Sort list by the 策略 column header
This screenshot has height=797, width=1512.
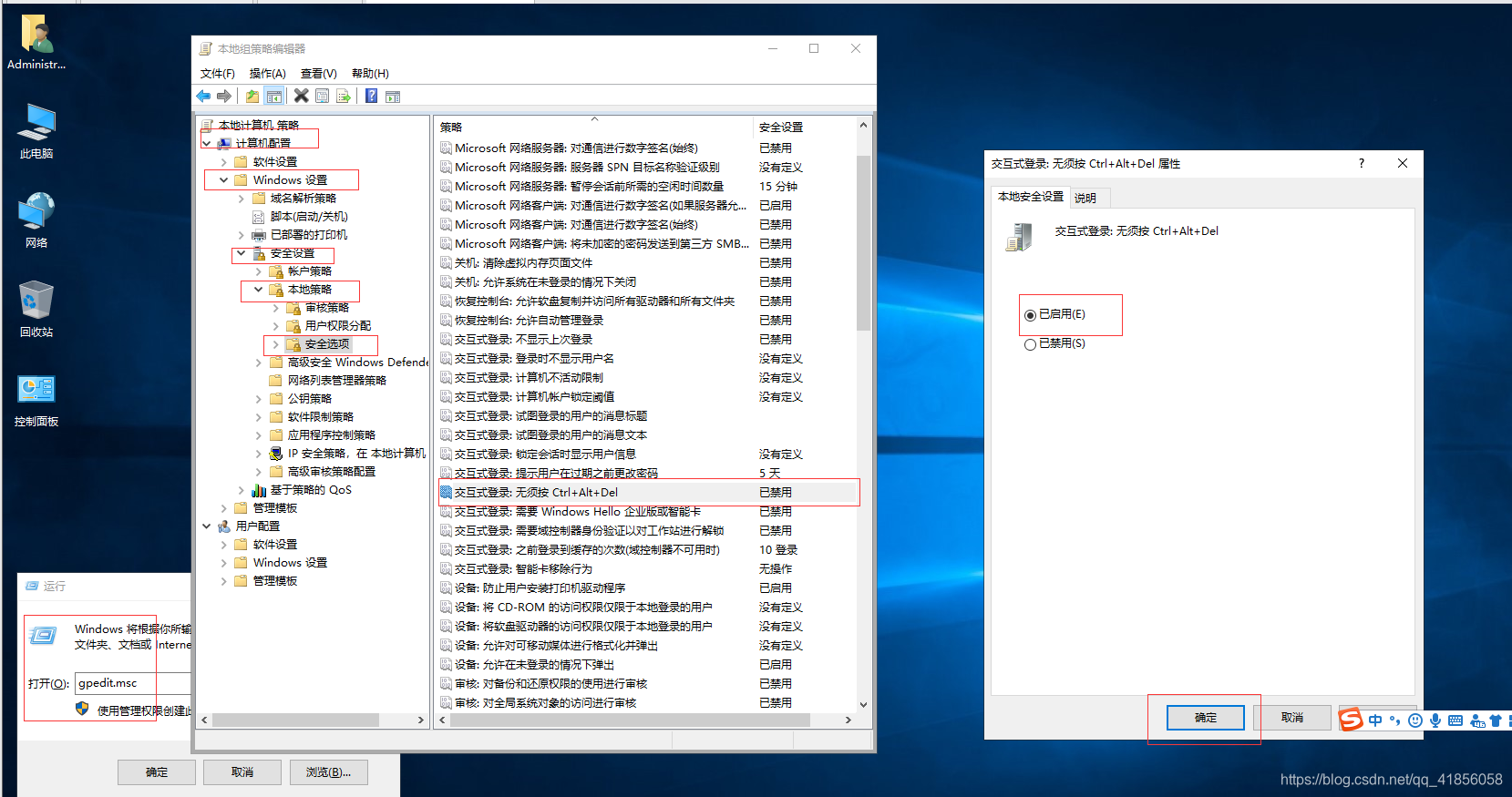point(594,128)
